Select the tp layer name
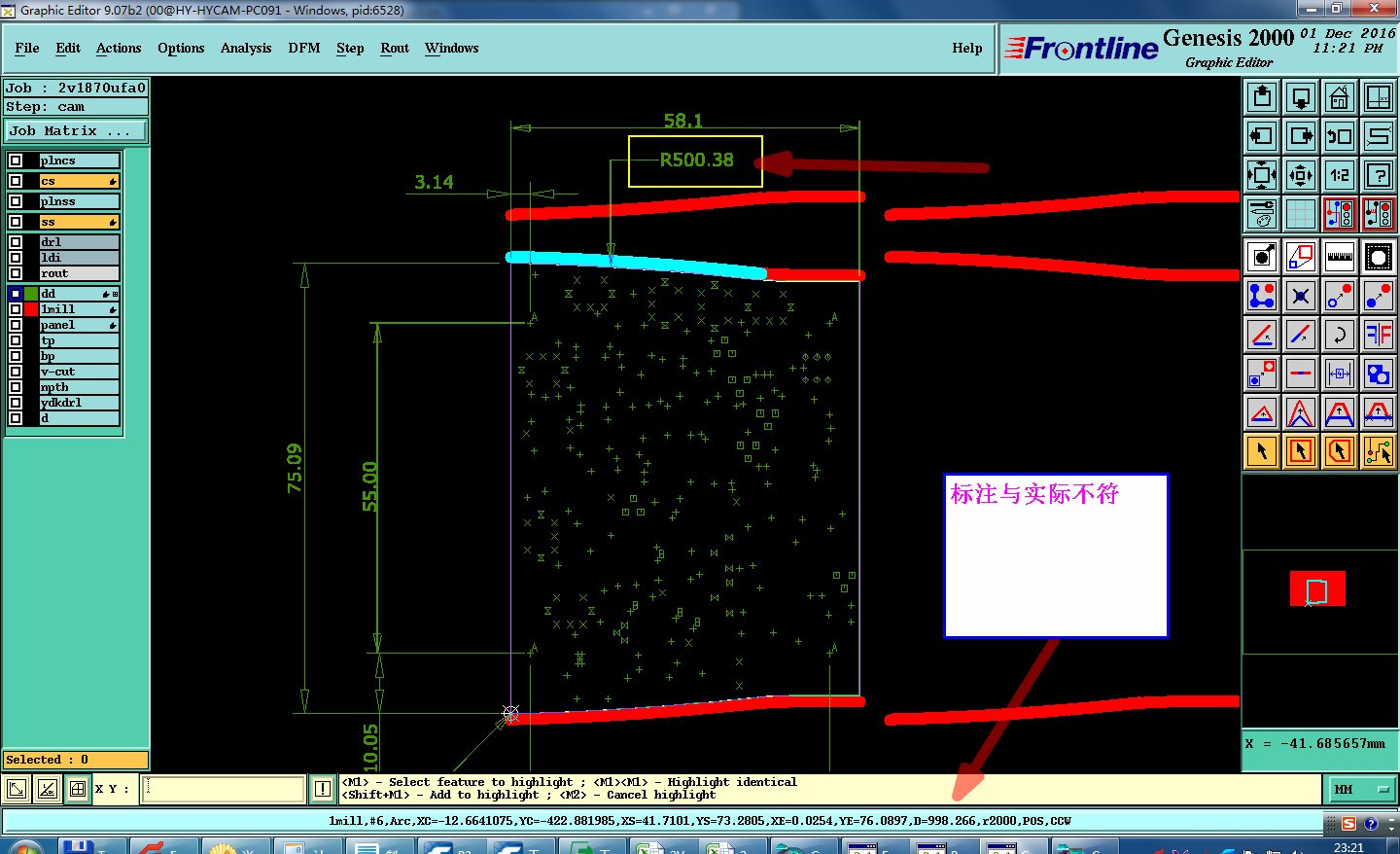The image size is (1400, 854). 79,340
